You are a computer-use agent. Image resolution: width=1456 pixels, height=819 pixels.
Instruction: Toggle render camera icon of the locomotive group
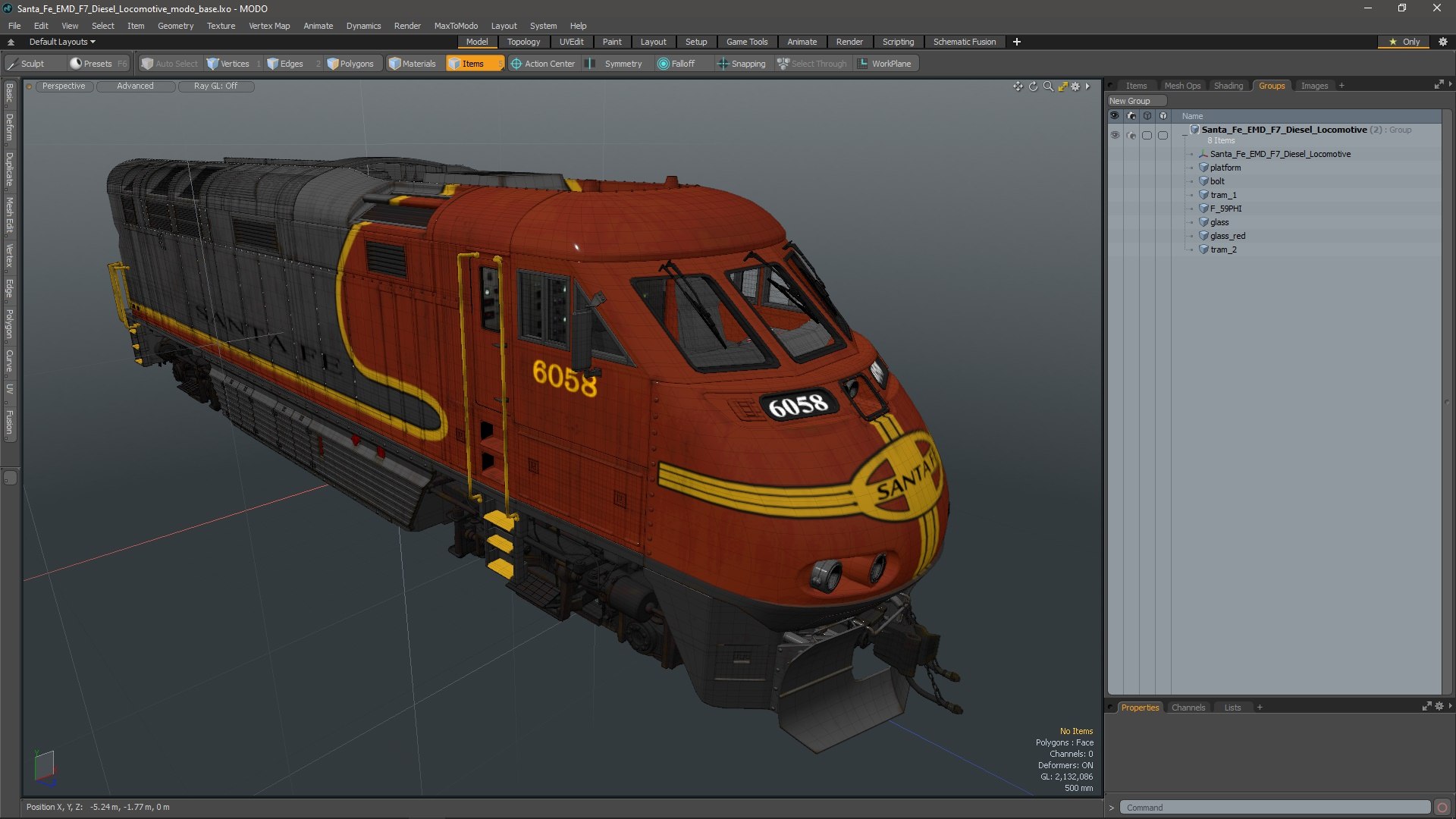pyautogui.click(x=1131, y=135)
